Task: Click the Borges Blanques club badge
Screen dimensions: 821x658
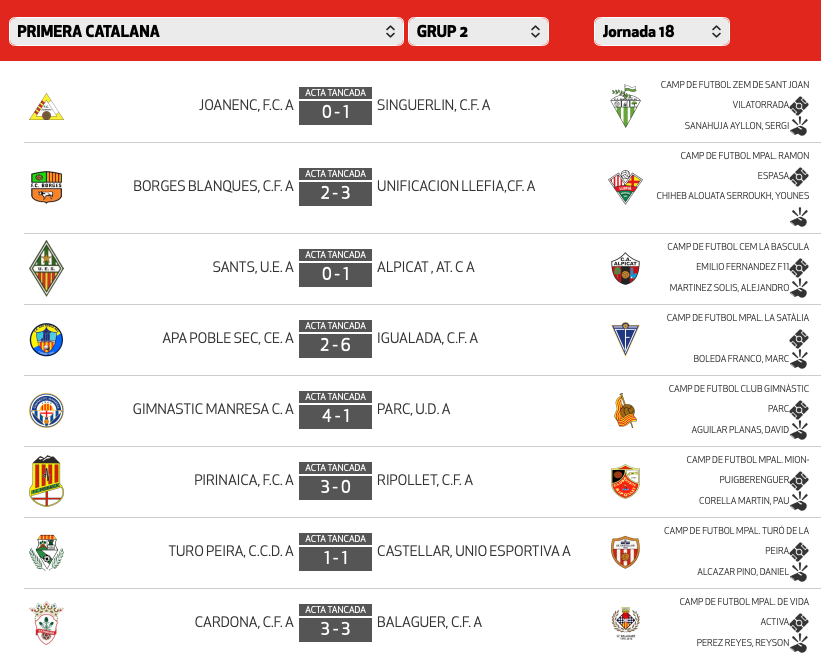Action: coord(46,187)
